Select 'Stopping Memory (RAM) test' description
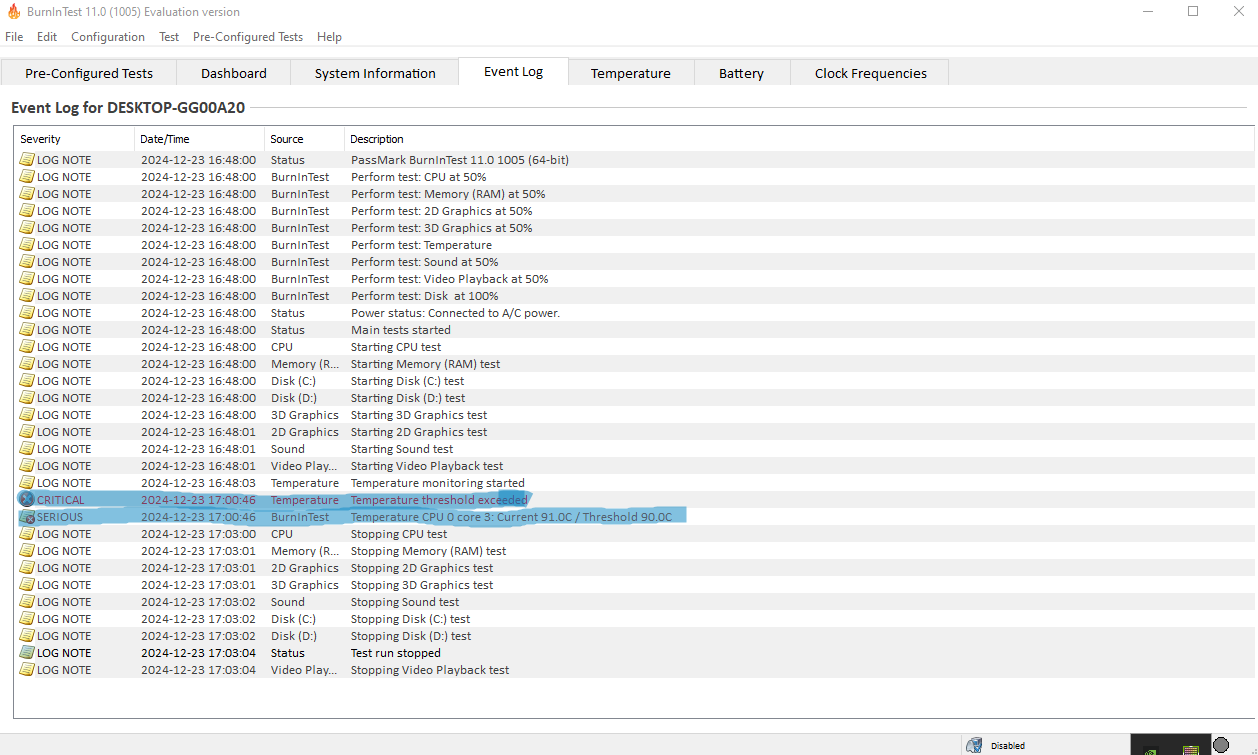 coord(428,551)
